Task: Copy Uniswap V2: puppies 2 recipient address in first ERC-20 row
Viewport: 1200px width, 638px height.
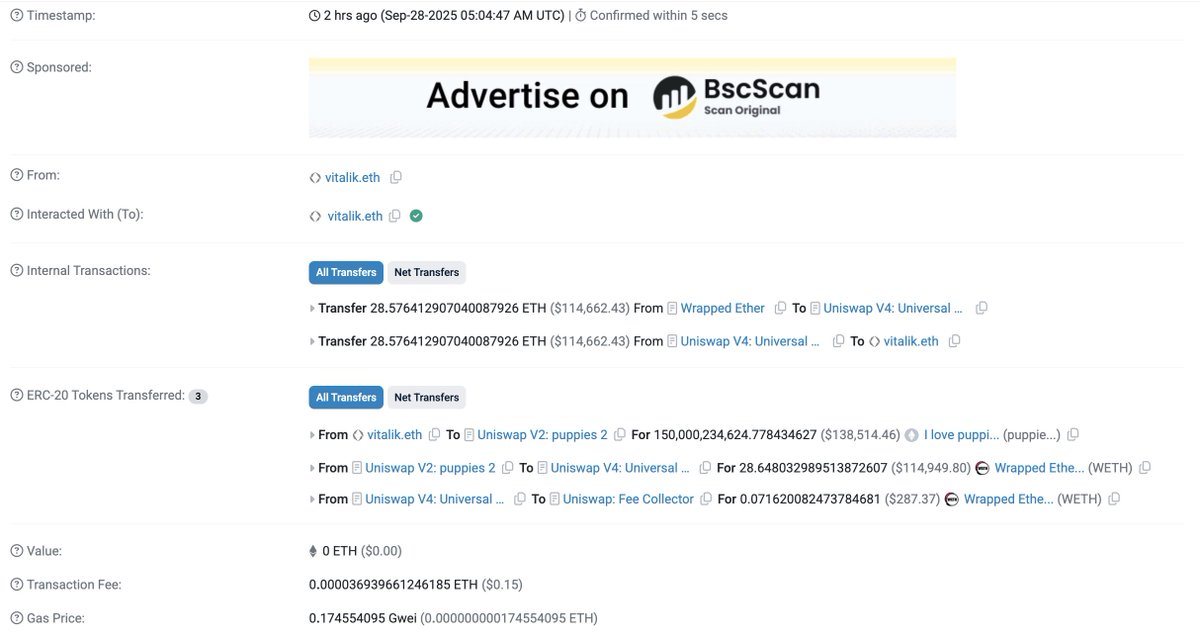Action: click(x=620, y=435)
